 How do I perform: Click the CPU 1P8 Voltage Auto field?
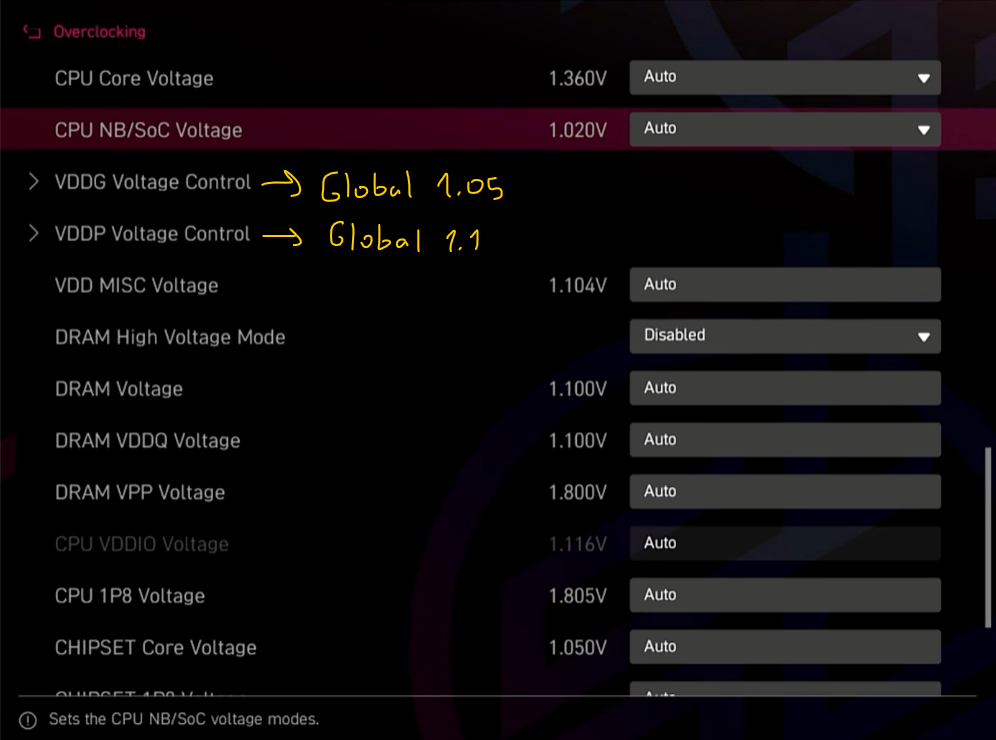point(785,595)
